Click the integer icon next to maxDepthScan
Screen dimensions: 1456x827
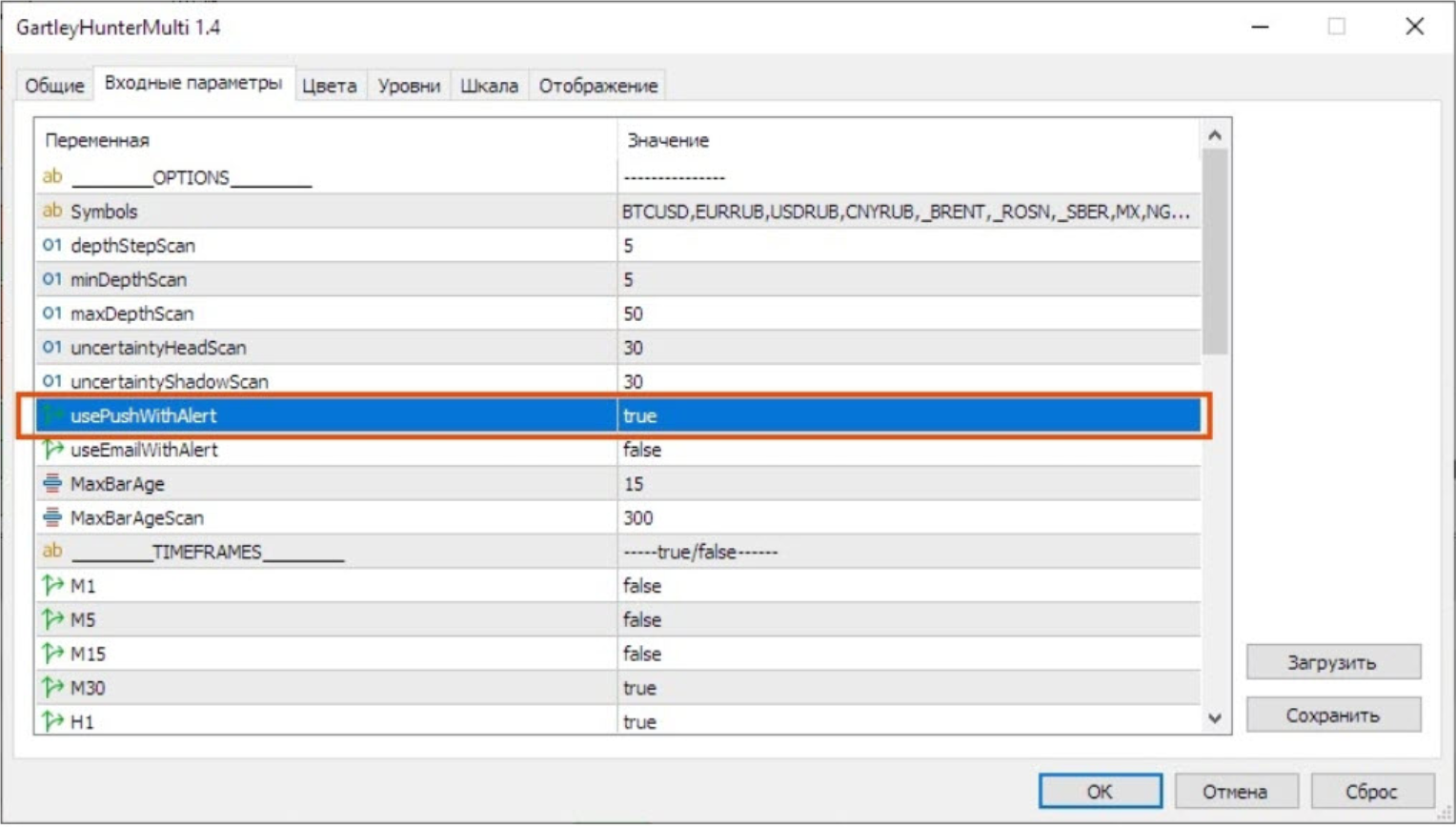point(52,313)
